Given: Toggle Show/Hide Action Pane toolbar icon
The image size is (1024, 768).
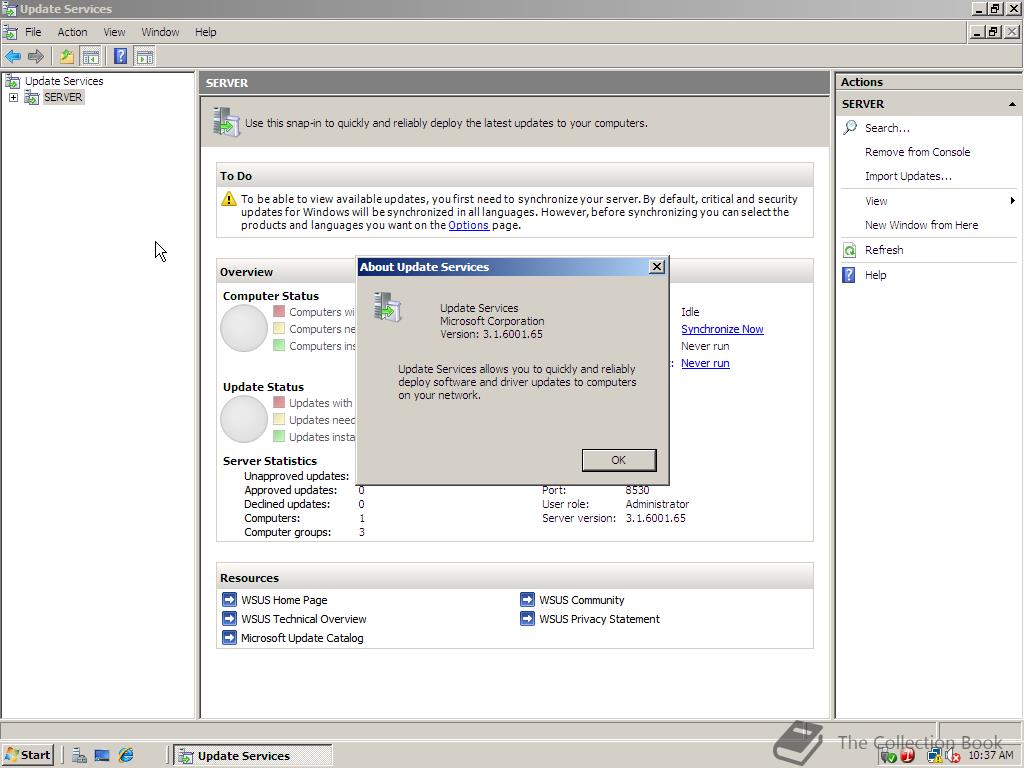Looking at the screenshot, I should 144,57.
